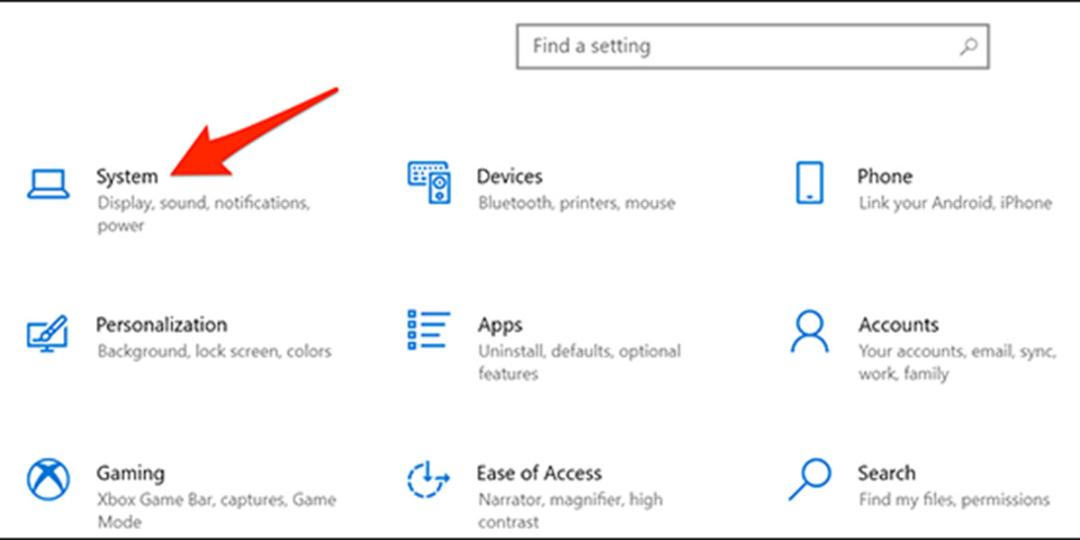The image size is (1080, 540).
Task: Open the Apps heading
Action: click(500, 325)
